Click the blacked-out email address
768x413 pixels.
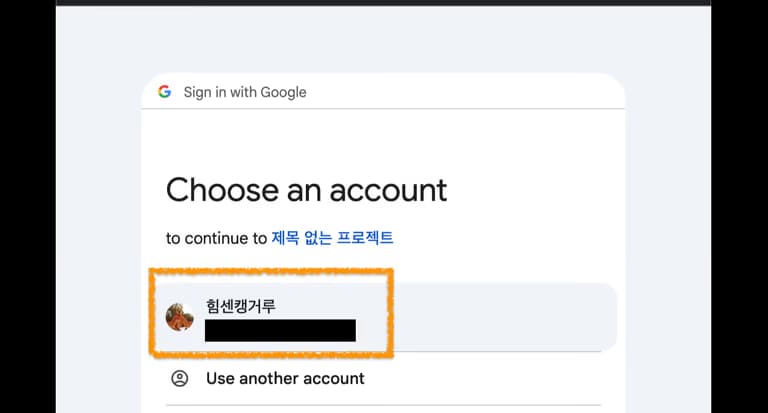280,330
